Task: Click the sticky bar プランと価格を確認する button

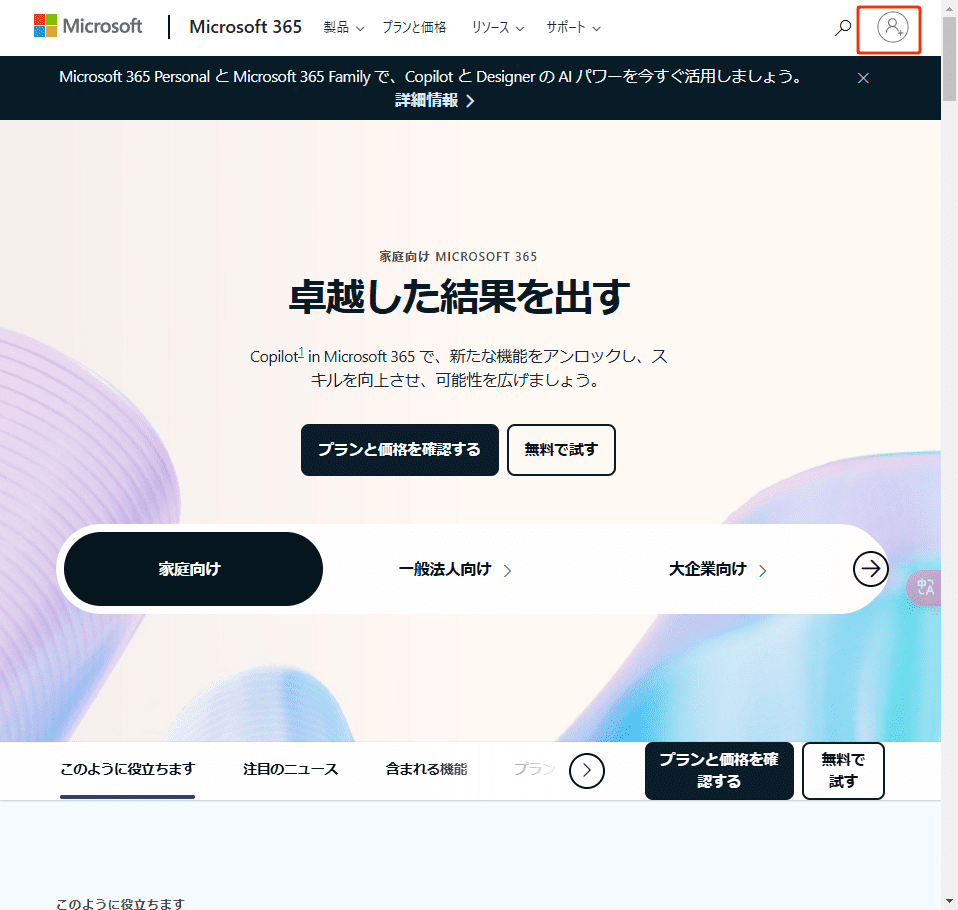Action: (719, 771)
